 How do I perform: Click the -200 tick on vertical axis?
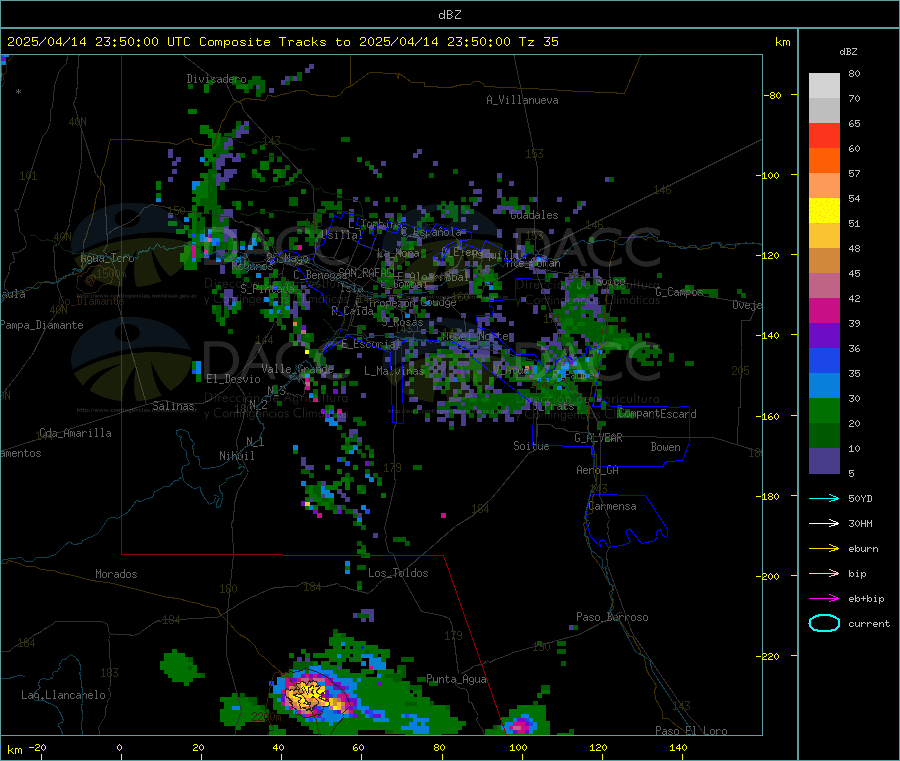768,576
